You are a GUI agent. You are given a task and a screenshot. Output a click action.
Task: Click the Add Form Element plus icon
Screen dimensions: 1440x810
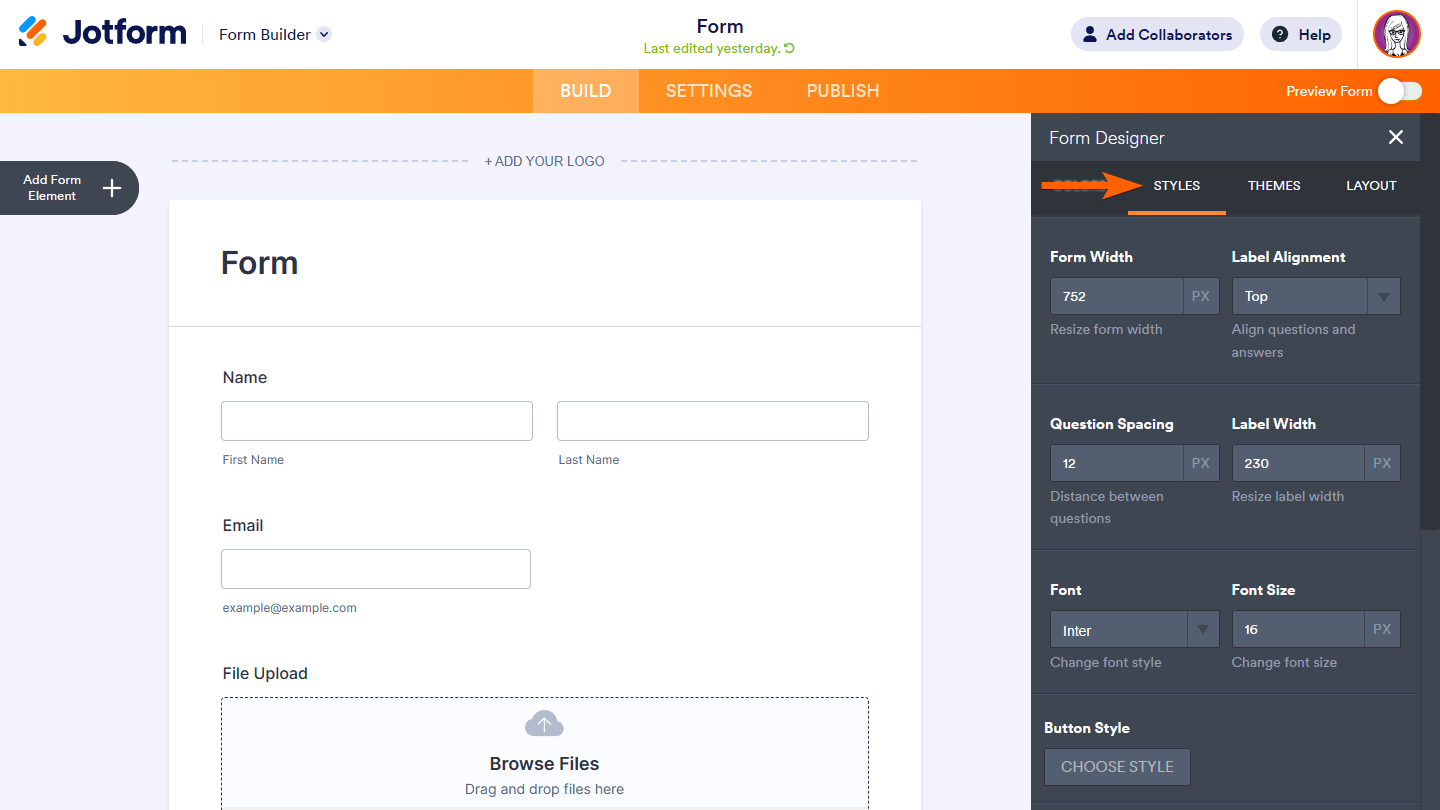(112, 188)
